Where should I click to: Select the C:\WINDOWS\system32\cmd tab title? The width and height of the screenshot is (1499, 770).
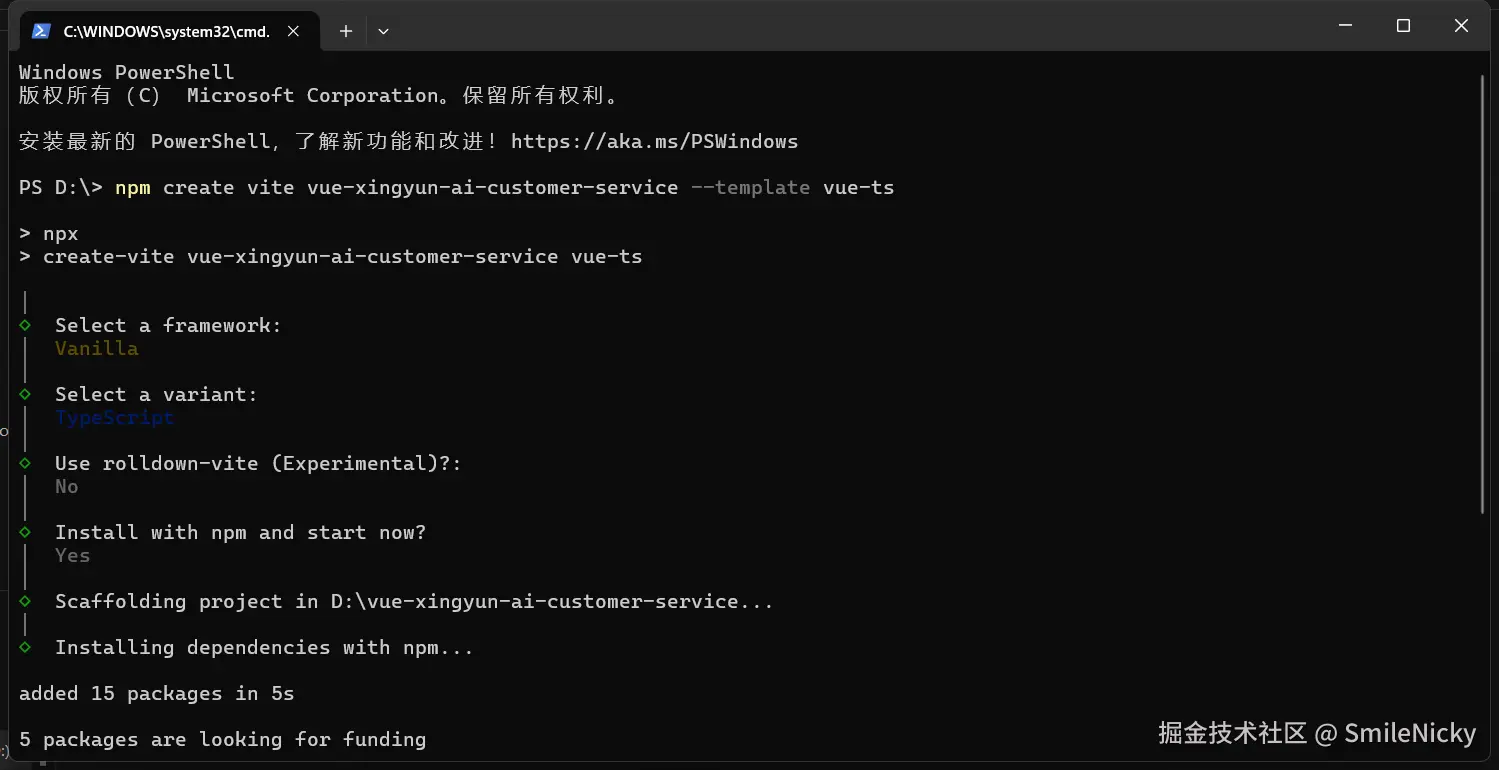(166, 31)
